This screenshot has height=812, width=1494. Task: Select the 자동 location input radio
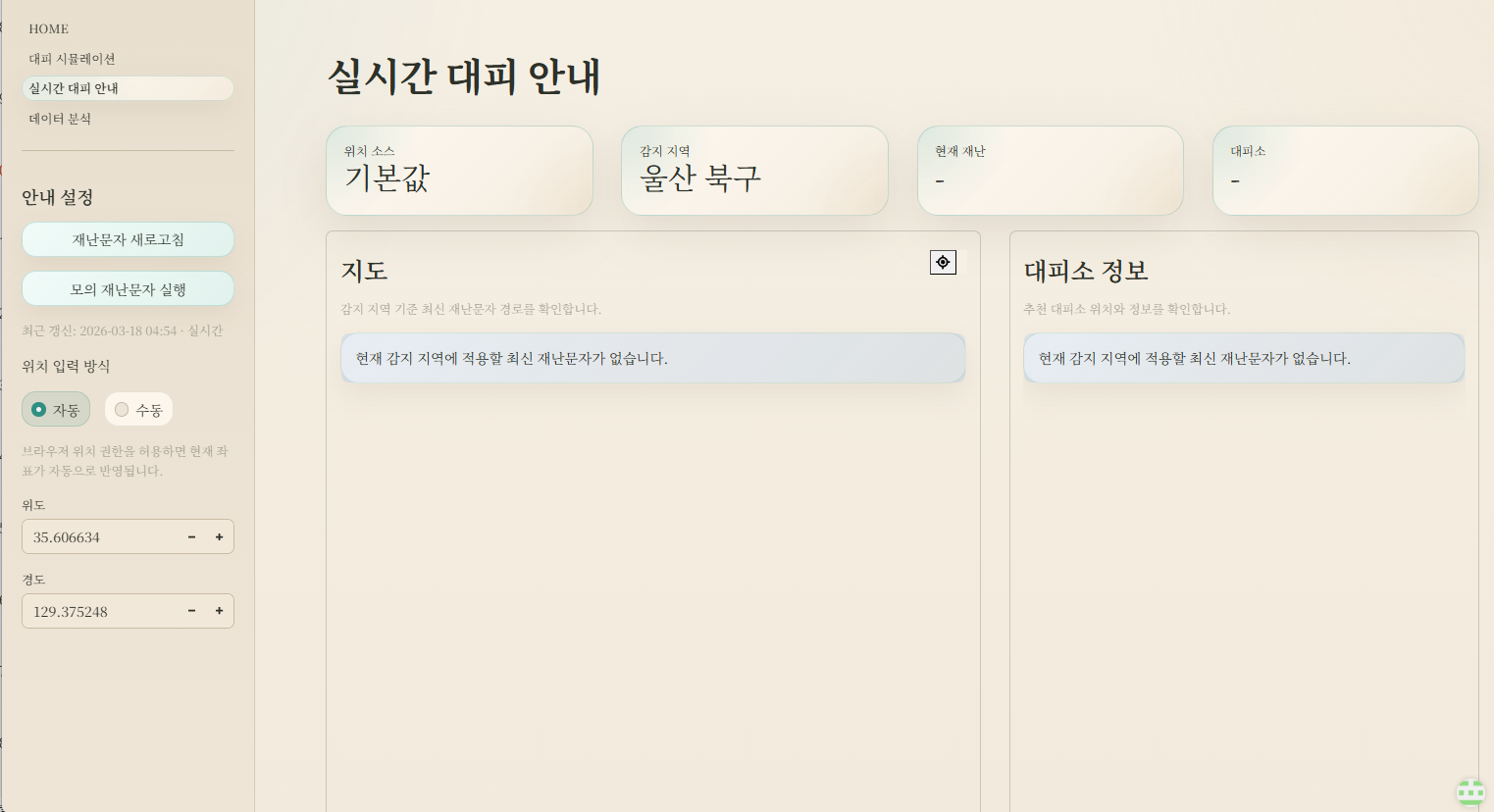[x=56, y=410]
